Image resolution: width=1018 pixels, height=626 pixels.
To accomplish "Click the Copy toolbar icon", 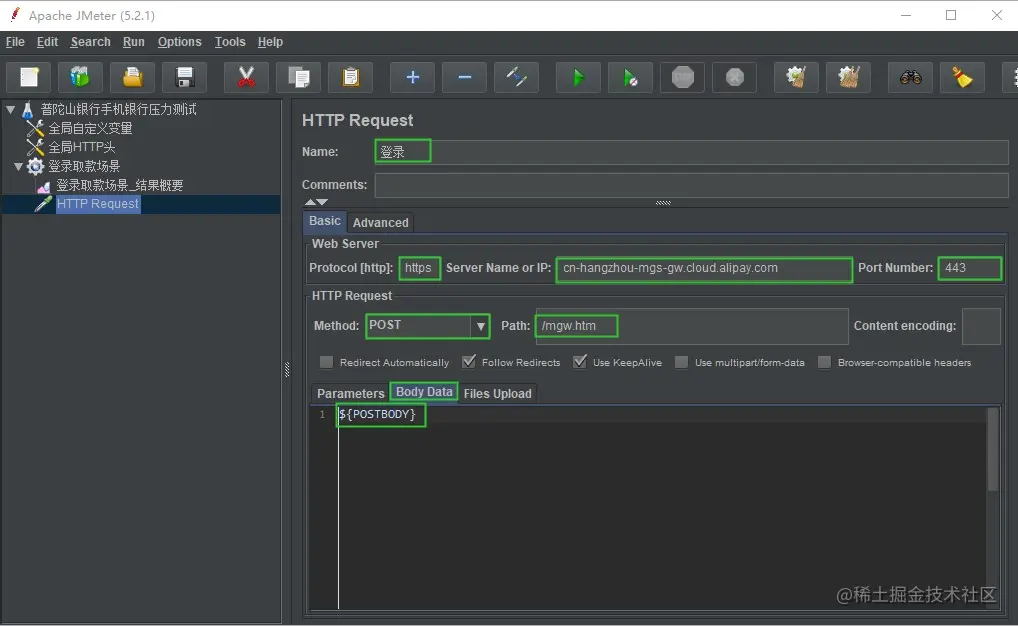I will 299,77.
